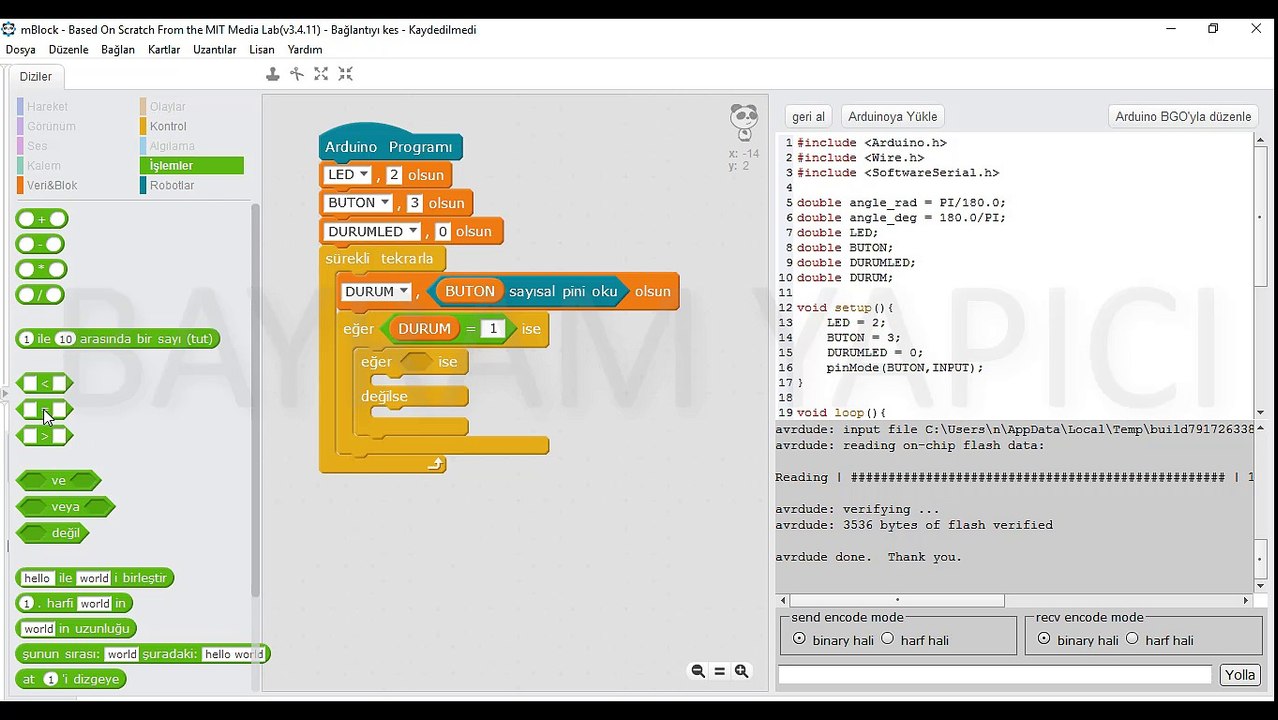
Task: Pick the subtraction operator block
Action: [40, 244]
